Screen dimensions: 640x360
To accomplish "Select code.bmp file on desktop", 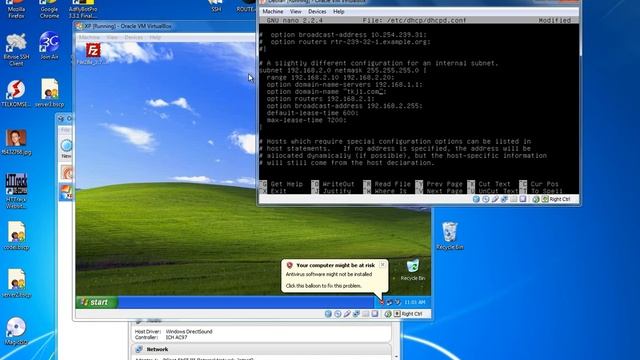I will click(x=16, y=236).
